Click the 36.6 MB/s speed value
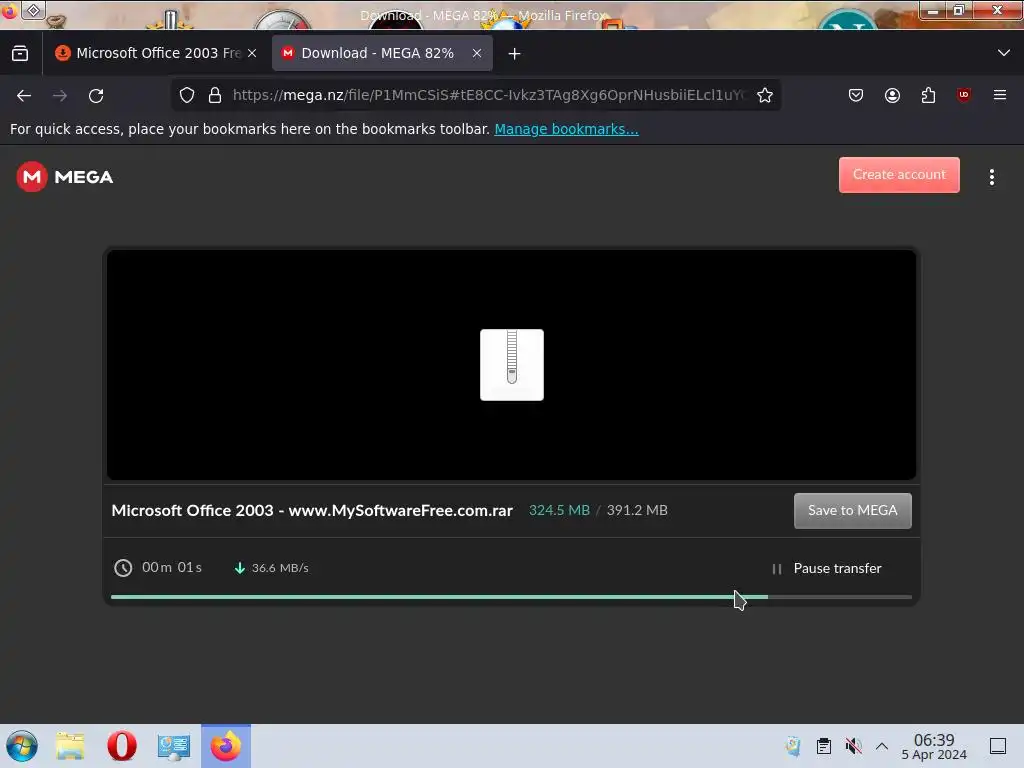1024x768 pixels. (x=280, y=568)
